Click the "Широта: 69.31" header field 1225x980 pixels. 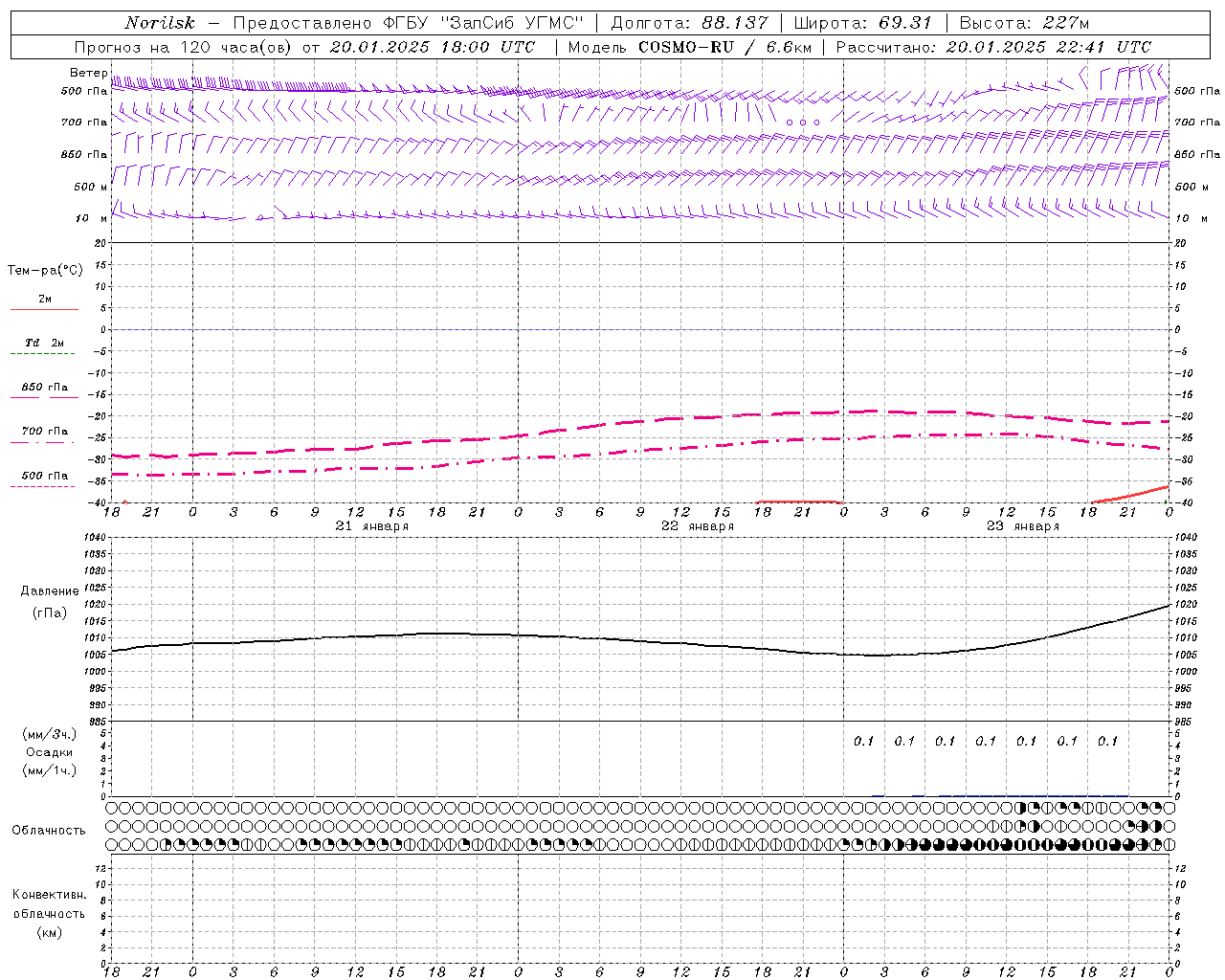863,23
